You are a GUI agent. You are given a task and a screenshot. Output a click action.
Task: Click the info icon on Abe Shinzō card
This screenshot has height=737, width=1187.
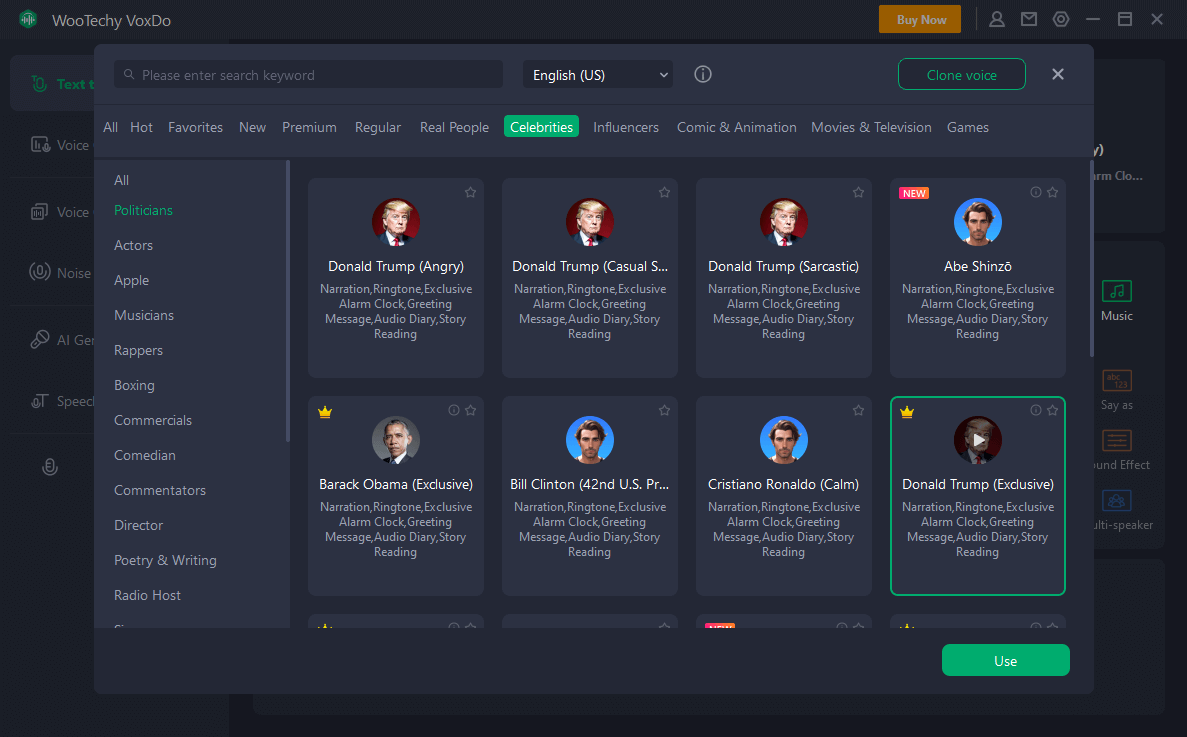pyautogui.click(x=1036, y=192)
